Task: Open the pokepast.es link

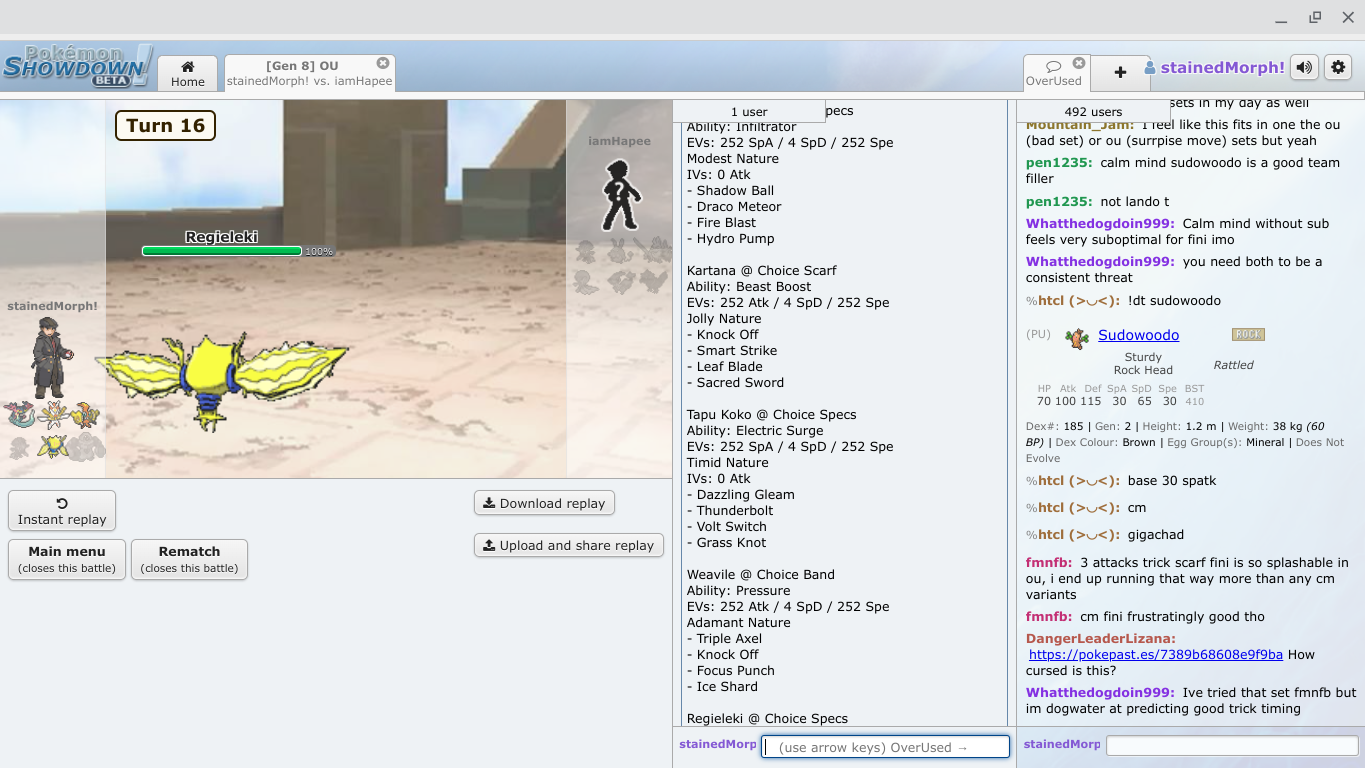Action: (1155, 654)
